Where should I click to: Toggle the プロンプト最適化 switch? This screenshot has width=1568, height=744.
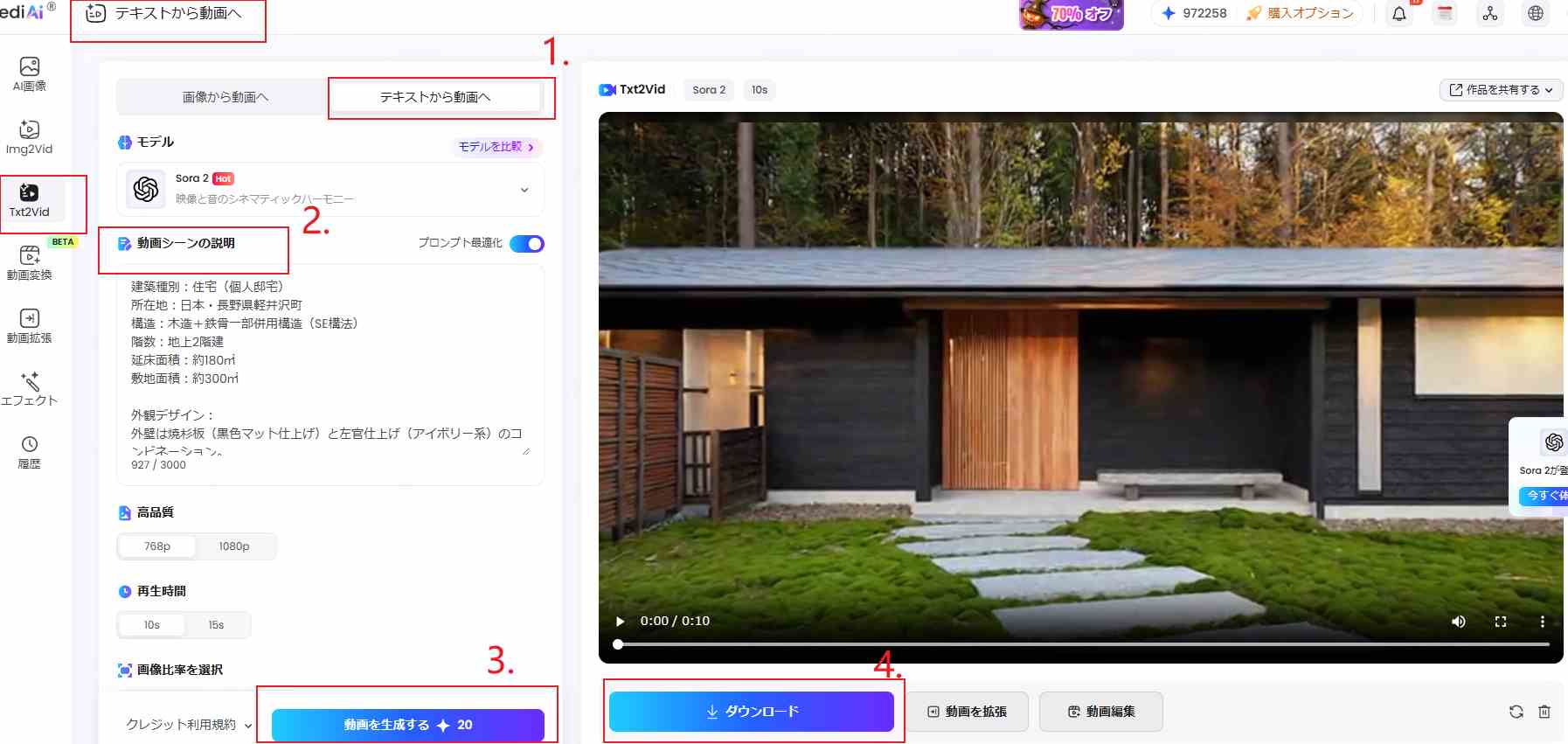point(527,244)
